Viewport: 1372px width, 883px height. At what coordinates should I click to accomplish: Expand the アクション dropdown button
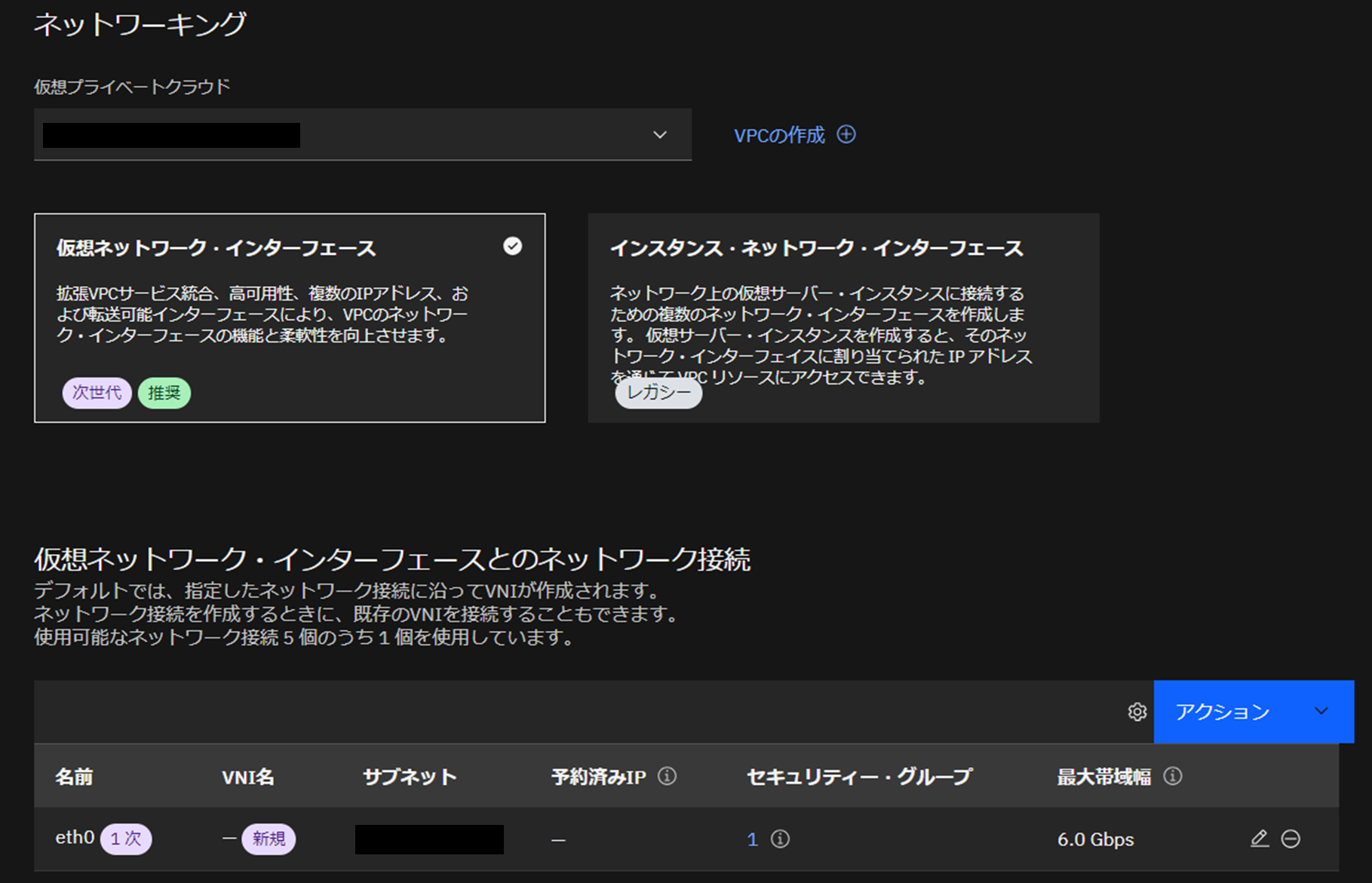(1254, 712)
